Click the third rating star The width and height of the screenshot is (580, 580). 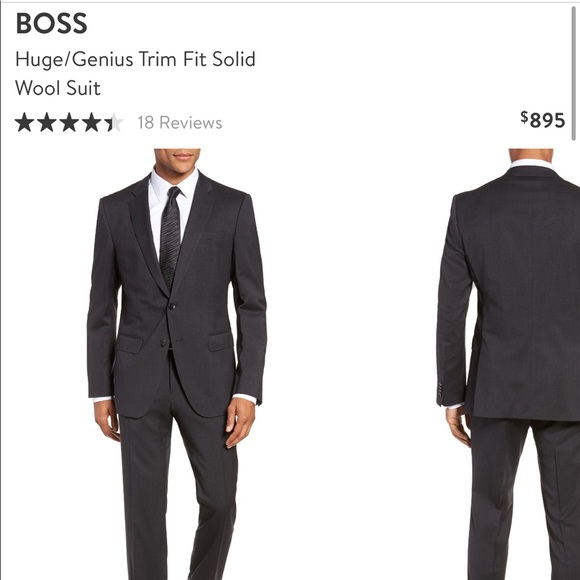coord(69,122)
